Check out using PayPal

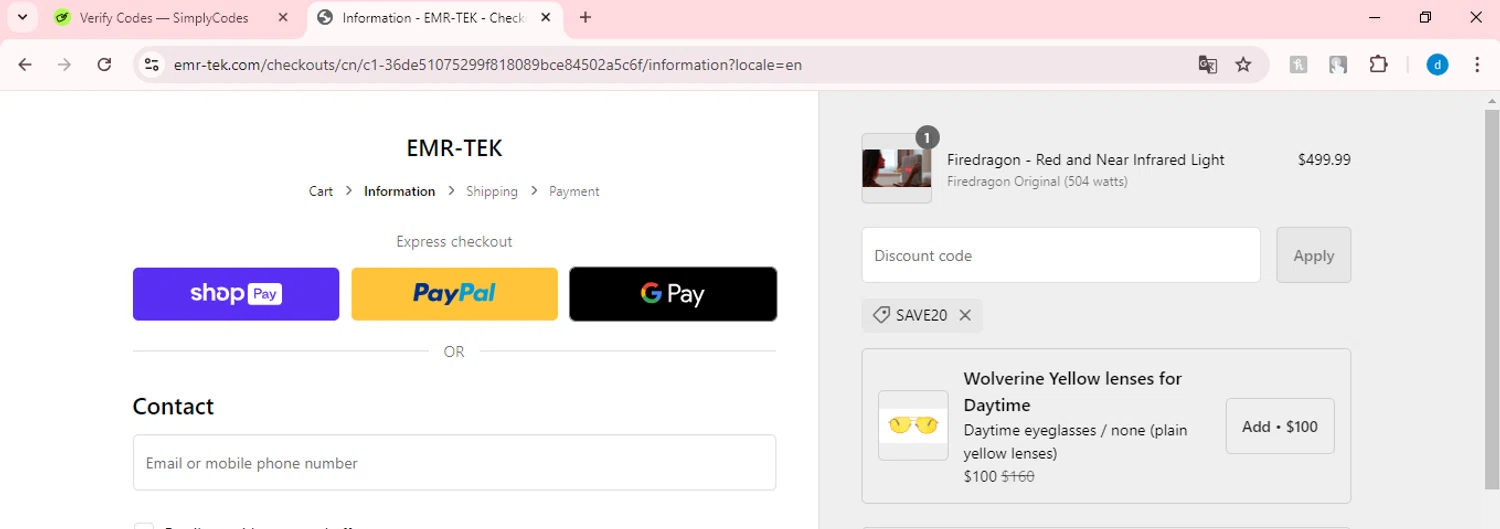[x=454, y=294]
